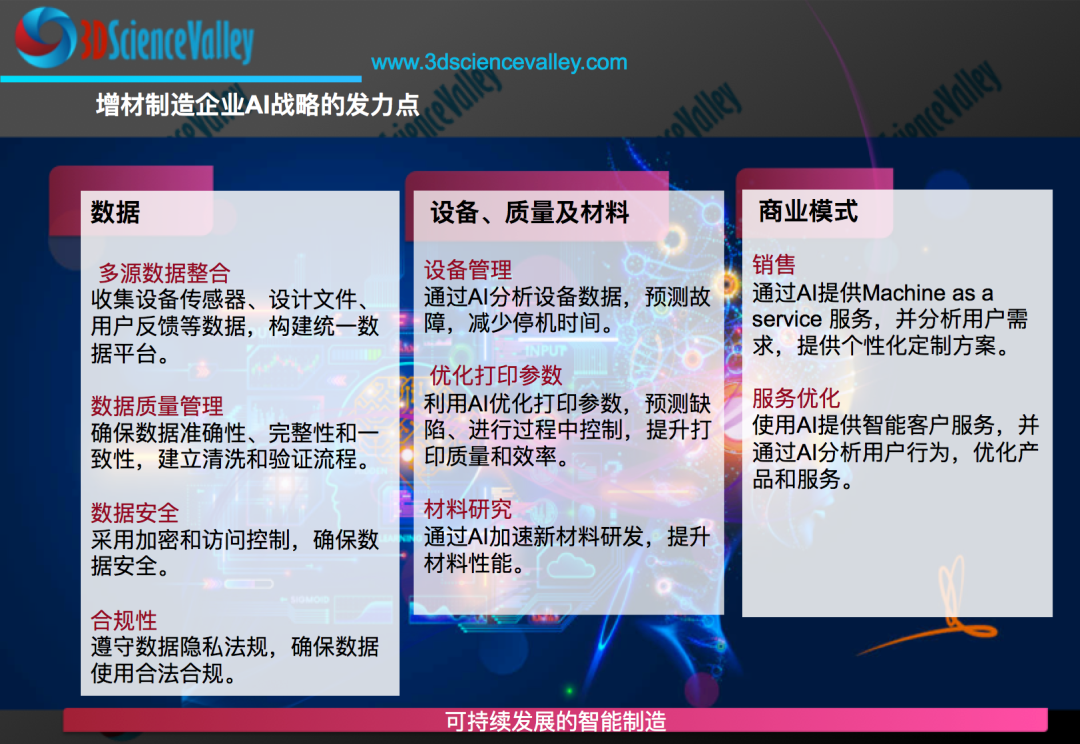
Task: Select the 商业模式 column header
Action: tap(809, 211)
